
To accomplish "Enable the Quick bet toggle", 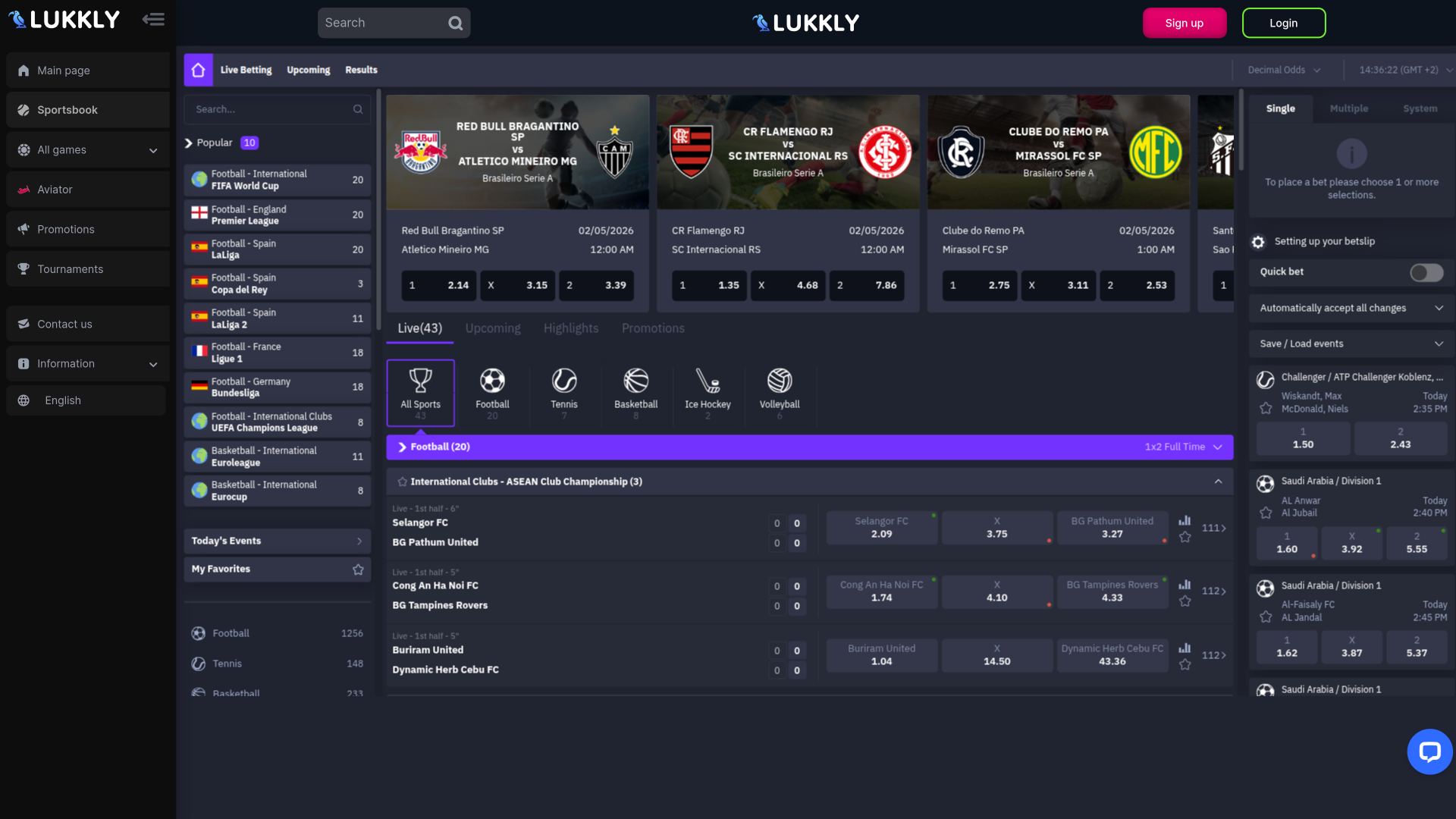I will point(1426,272).
